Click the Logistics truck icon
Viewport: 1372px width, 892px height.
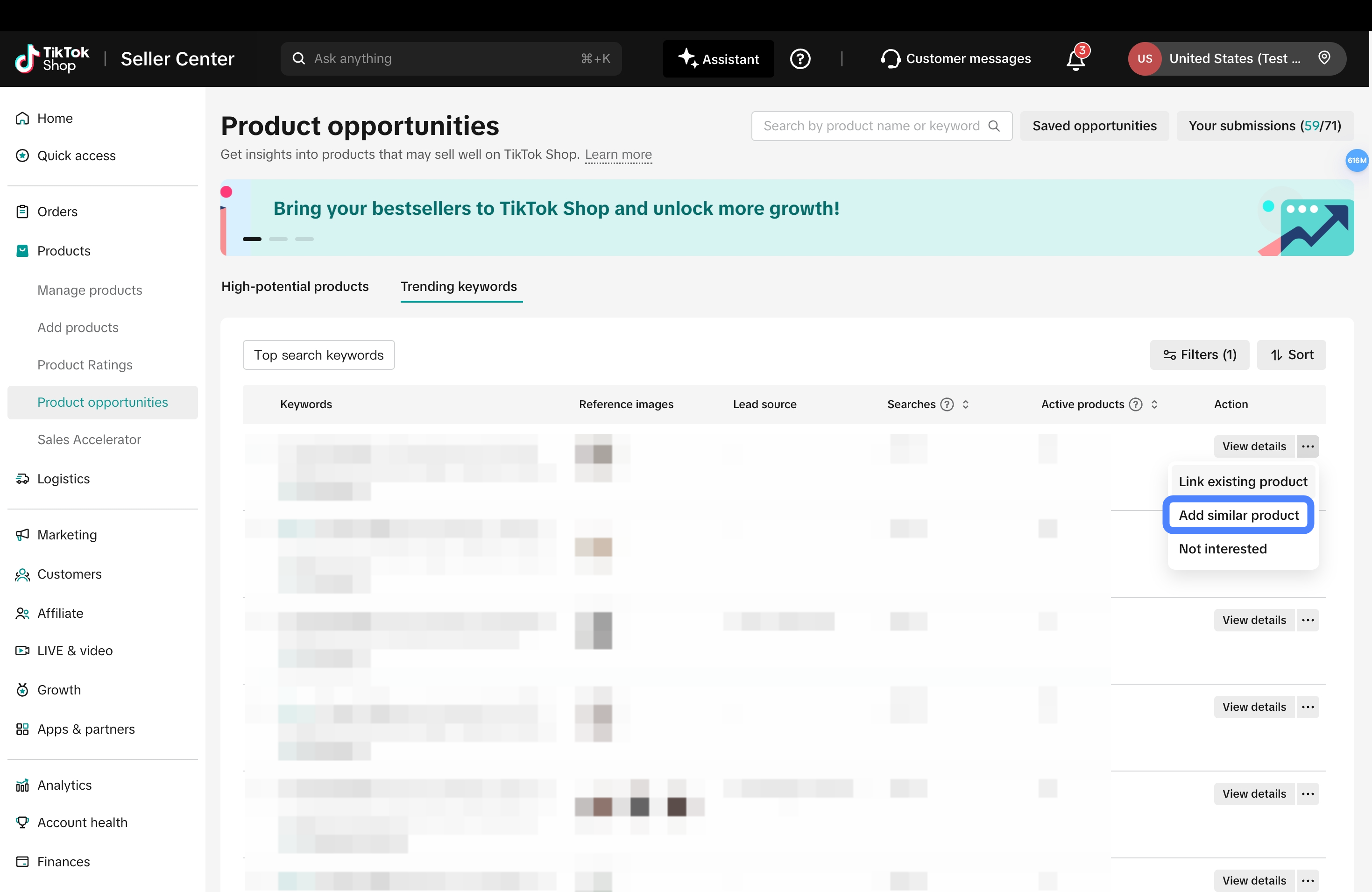22,479
